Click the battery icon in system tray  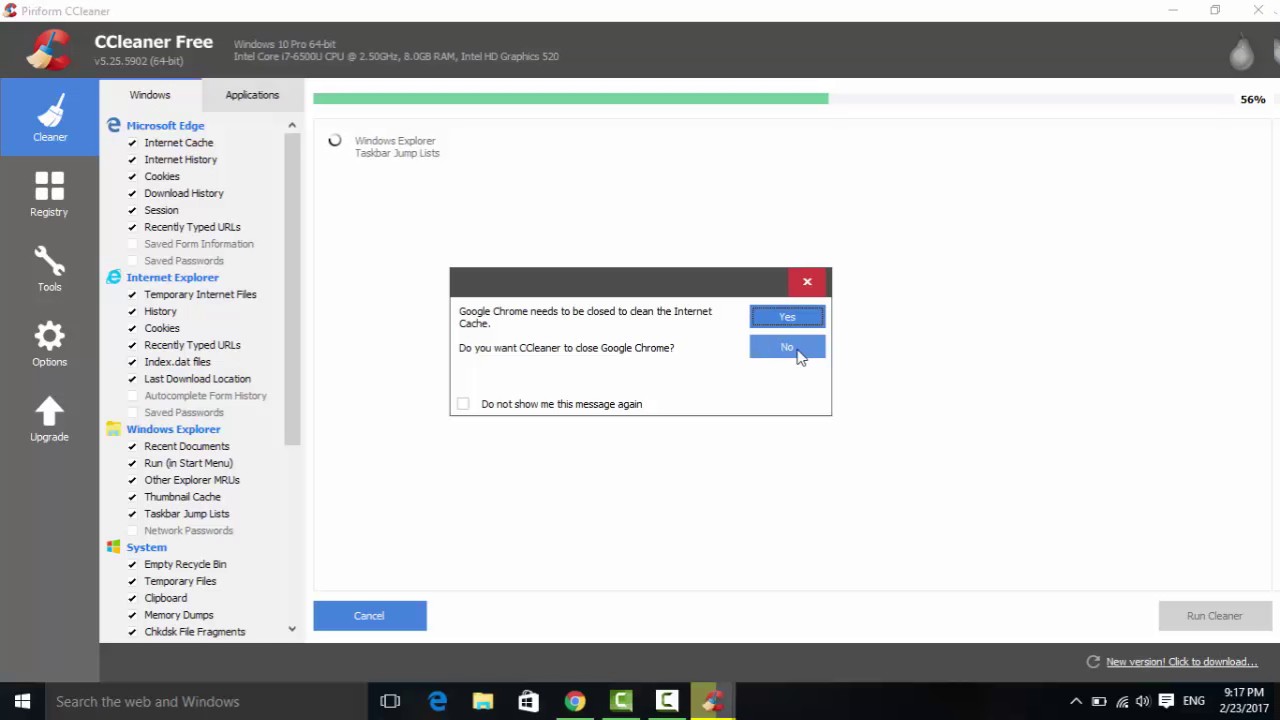click(x=1098, y=701)
